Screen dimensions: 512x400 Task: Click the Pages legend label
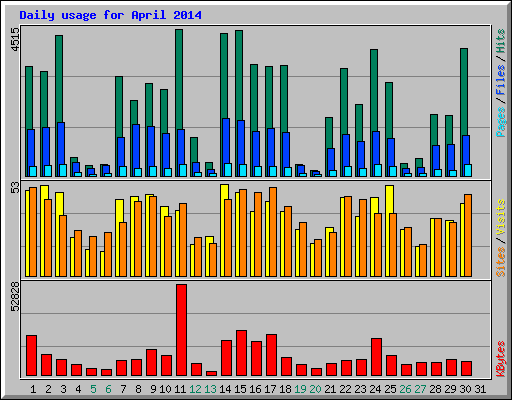click(x=501, y=122)
